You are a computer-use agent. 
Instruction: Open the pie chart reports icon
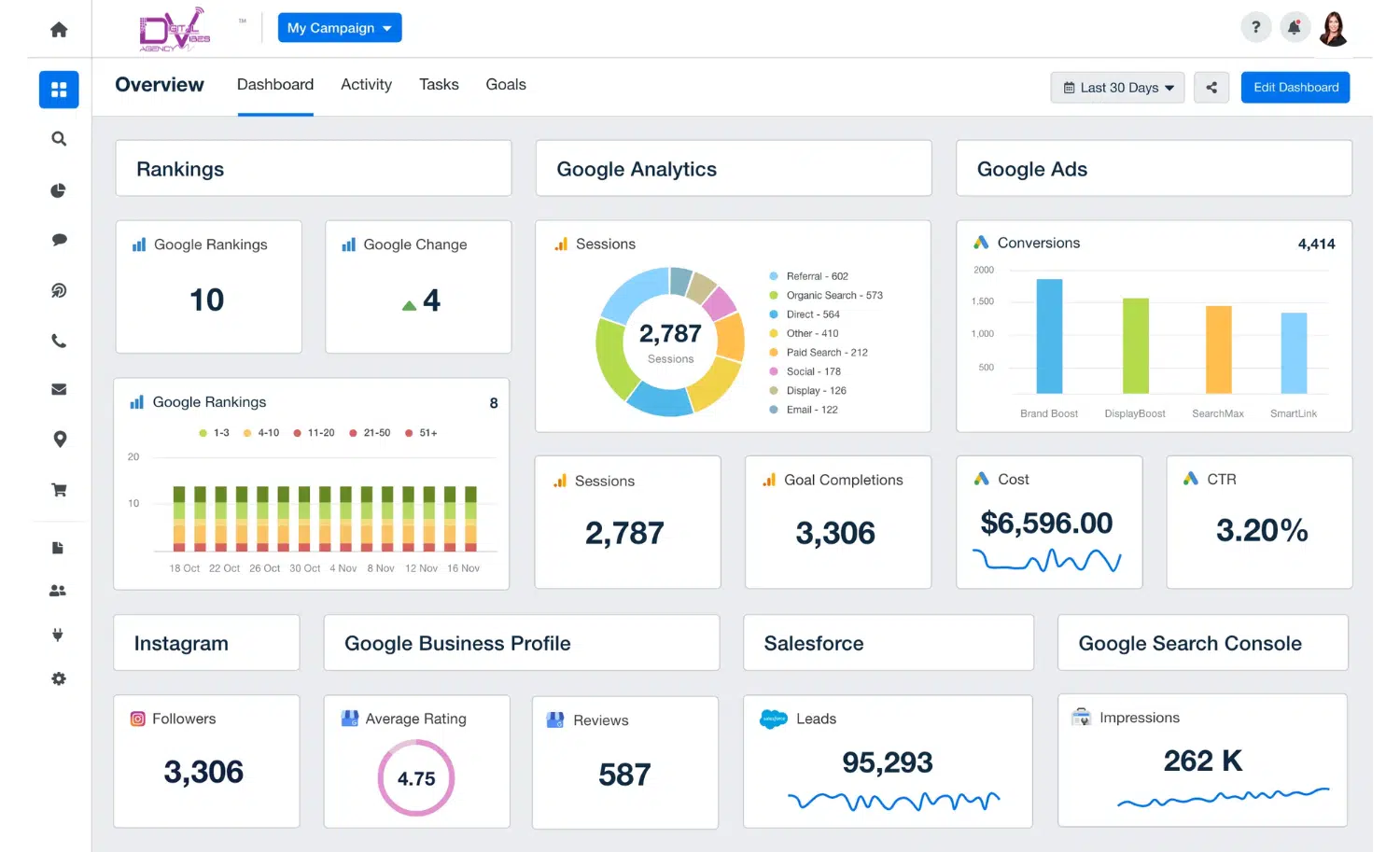[59, 190]
